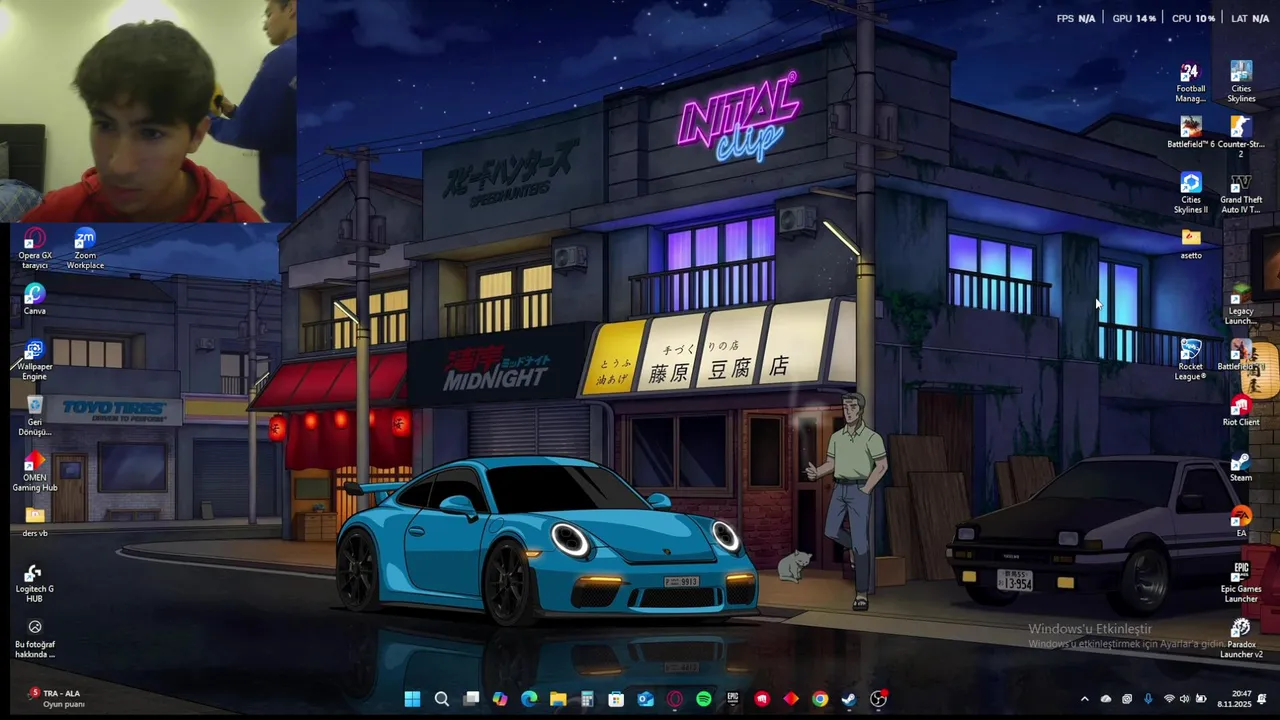Image resolution: width=1280 pixels, height=720 pixels.
Task: Select the 'ders vb' folder on desktop
Action: click(x=35, y=522)
